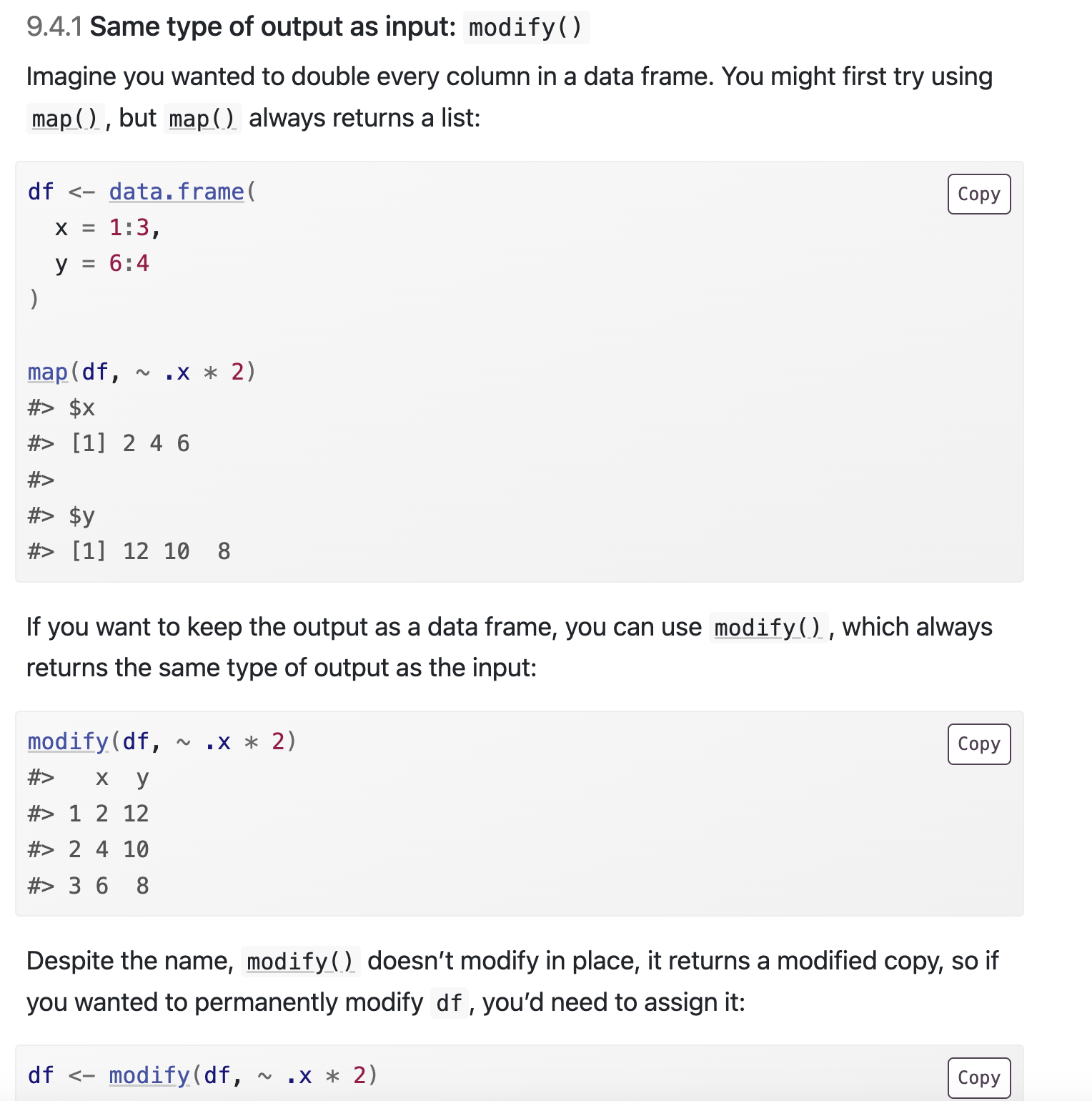Open the map() link before 'always returns a list'

pos(202,119)
